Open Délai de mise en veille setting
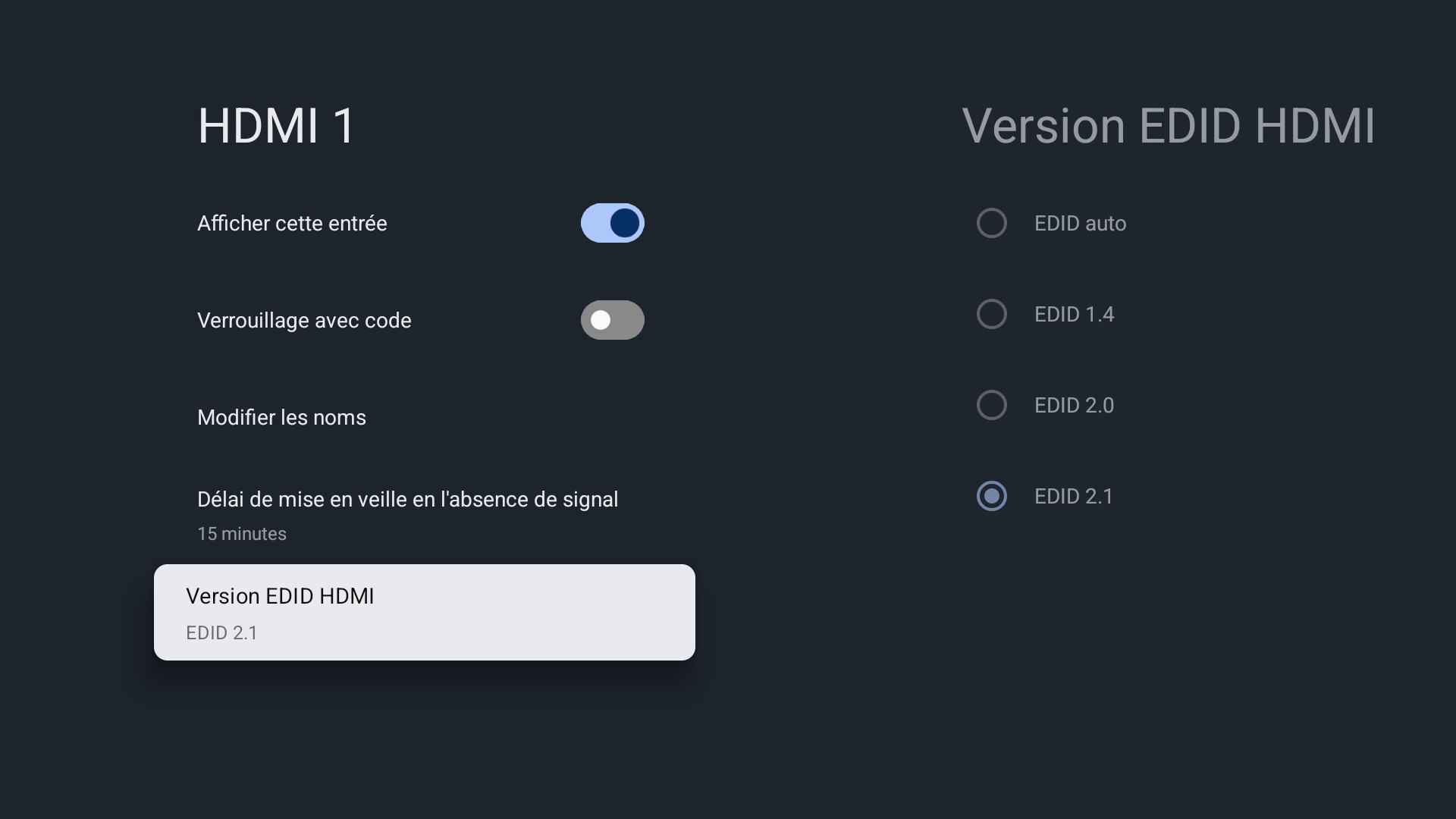The width and height of the screenshot is (1456, 819). 407,499
